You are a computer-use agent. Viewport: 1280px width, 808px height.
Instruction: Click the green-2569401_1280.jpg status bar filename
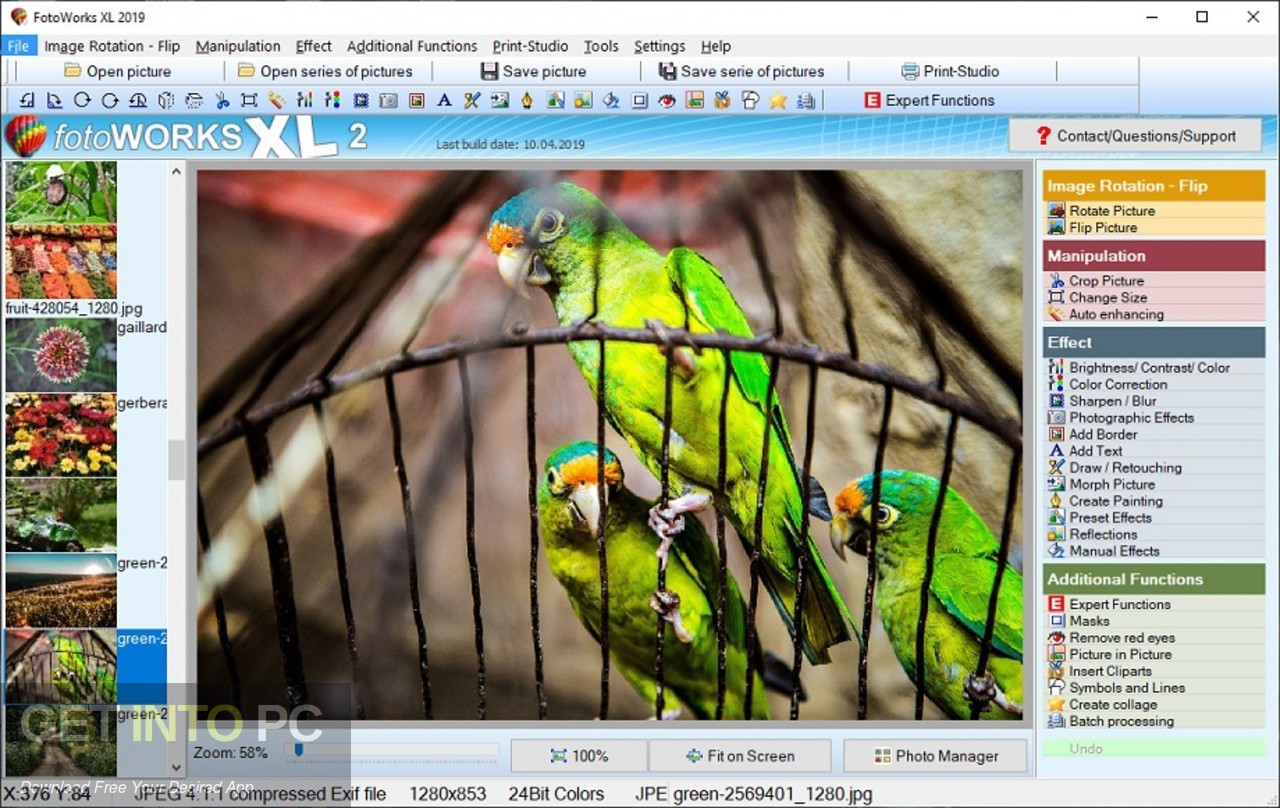click(772, 795)
